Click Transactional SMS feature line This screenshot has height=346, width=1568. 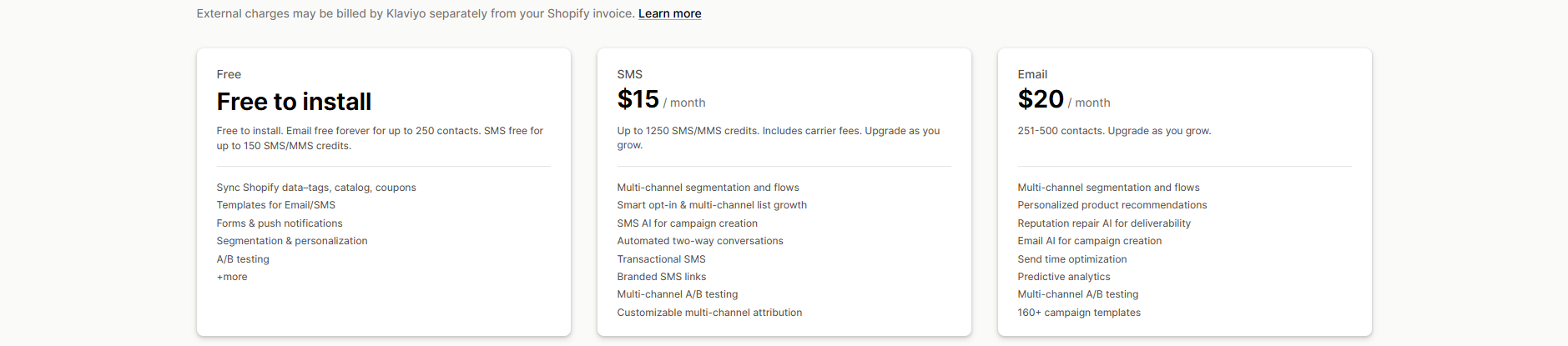pos(661,259)
